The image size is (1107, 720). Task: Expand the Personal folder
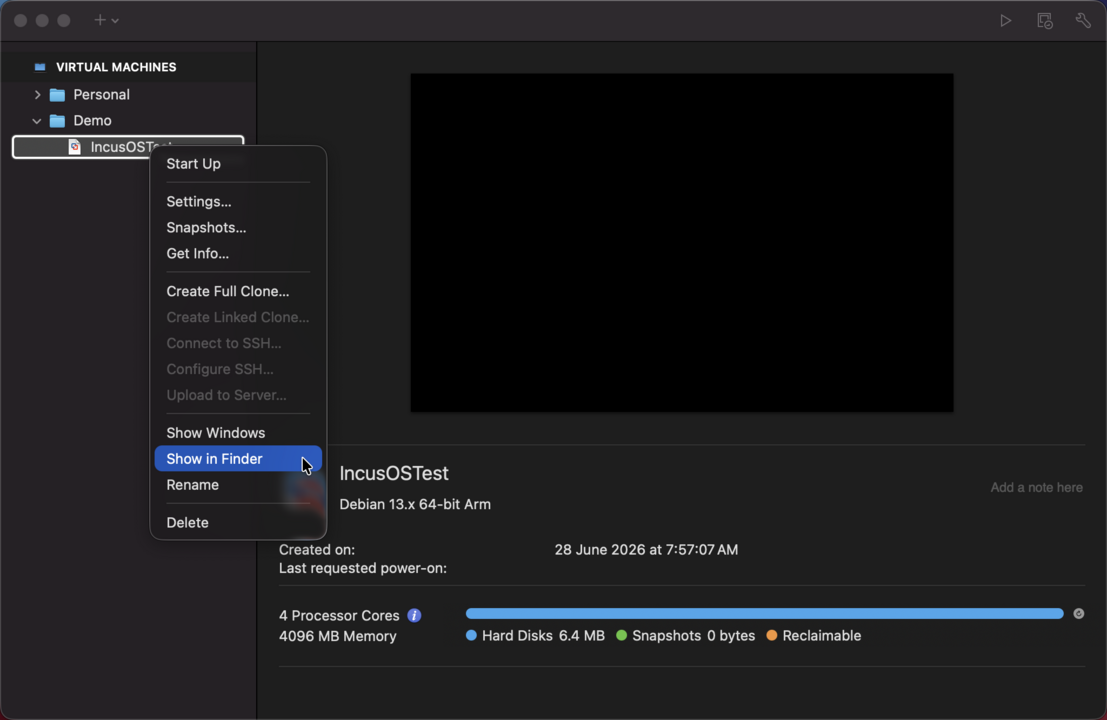click(x=37, y=95)
